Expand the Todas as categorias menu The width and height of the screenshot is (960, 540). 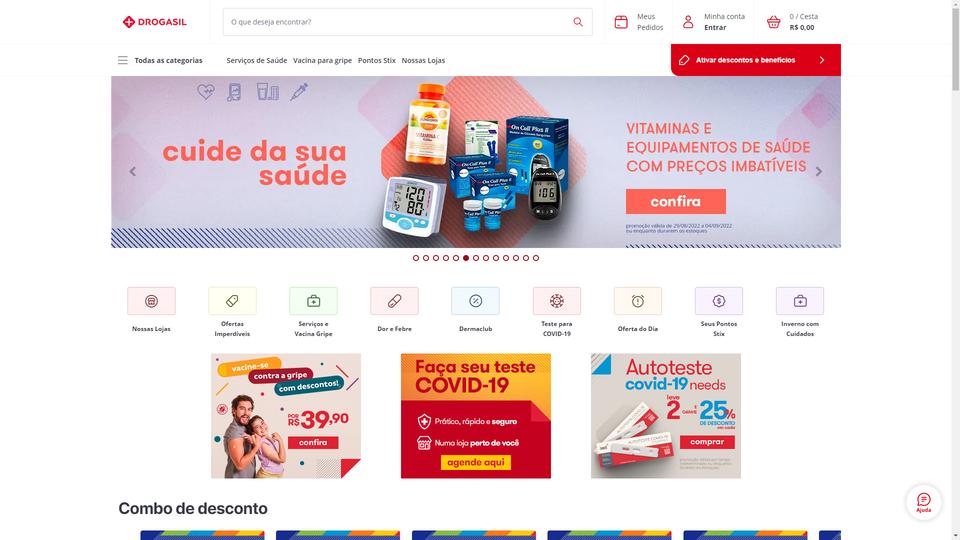pyautogui.click(x=160, y=60)
